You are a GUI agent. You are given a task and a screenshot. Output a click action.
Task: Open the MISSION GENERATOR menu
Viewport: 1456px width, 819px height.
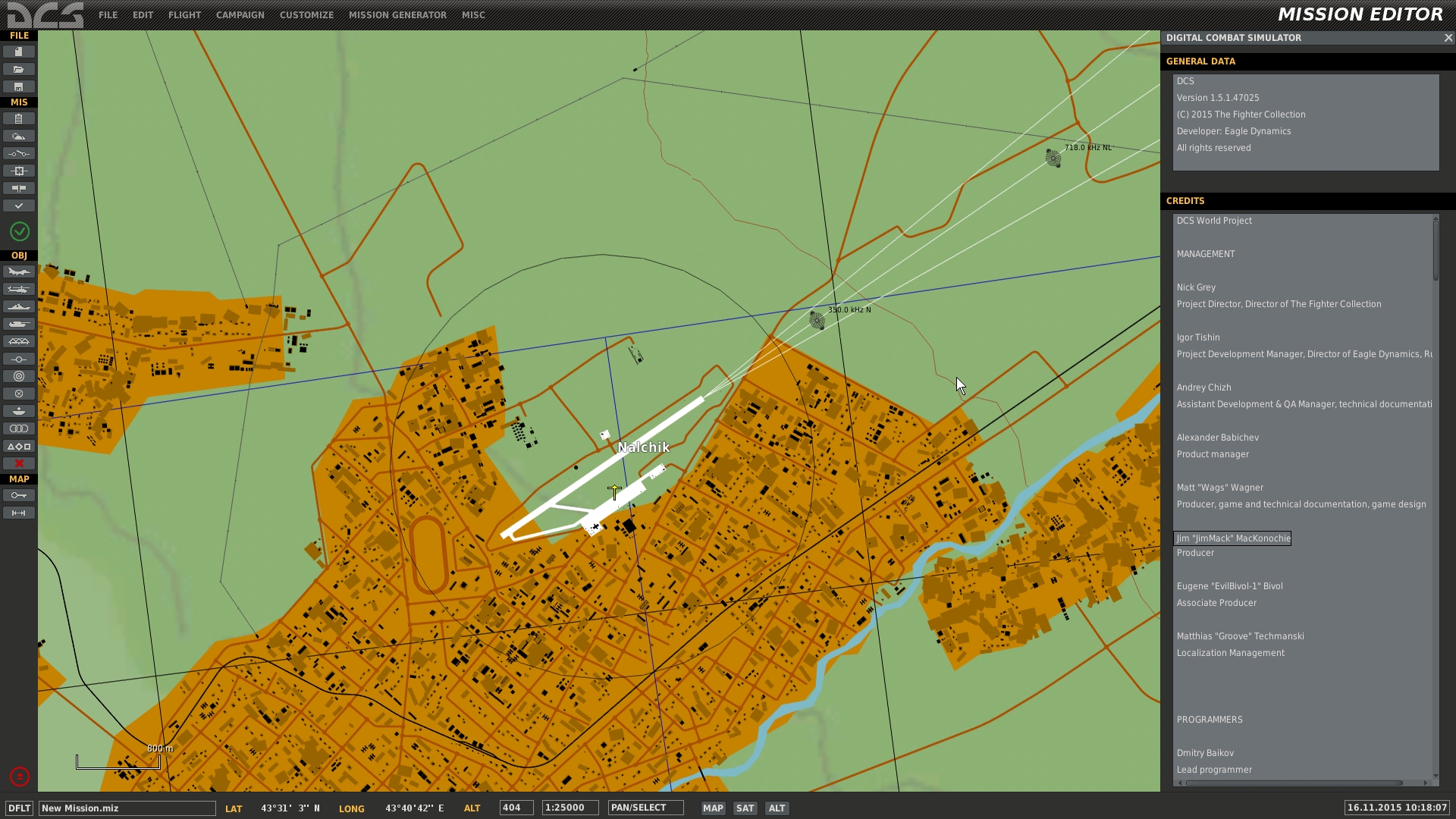pyautogui.click(x=397, y=14)
